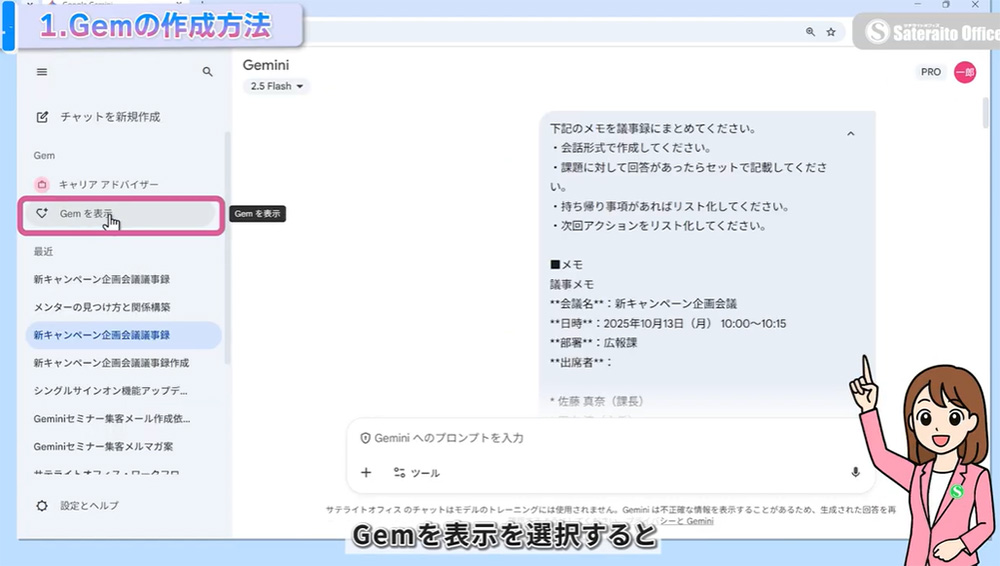The image size is (1000, 566).
Task: Click the line **会議名**：新キャンペーン企画会議
Action: 643,304
